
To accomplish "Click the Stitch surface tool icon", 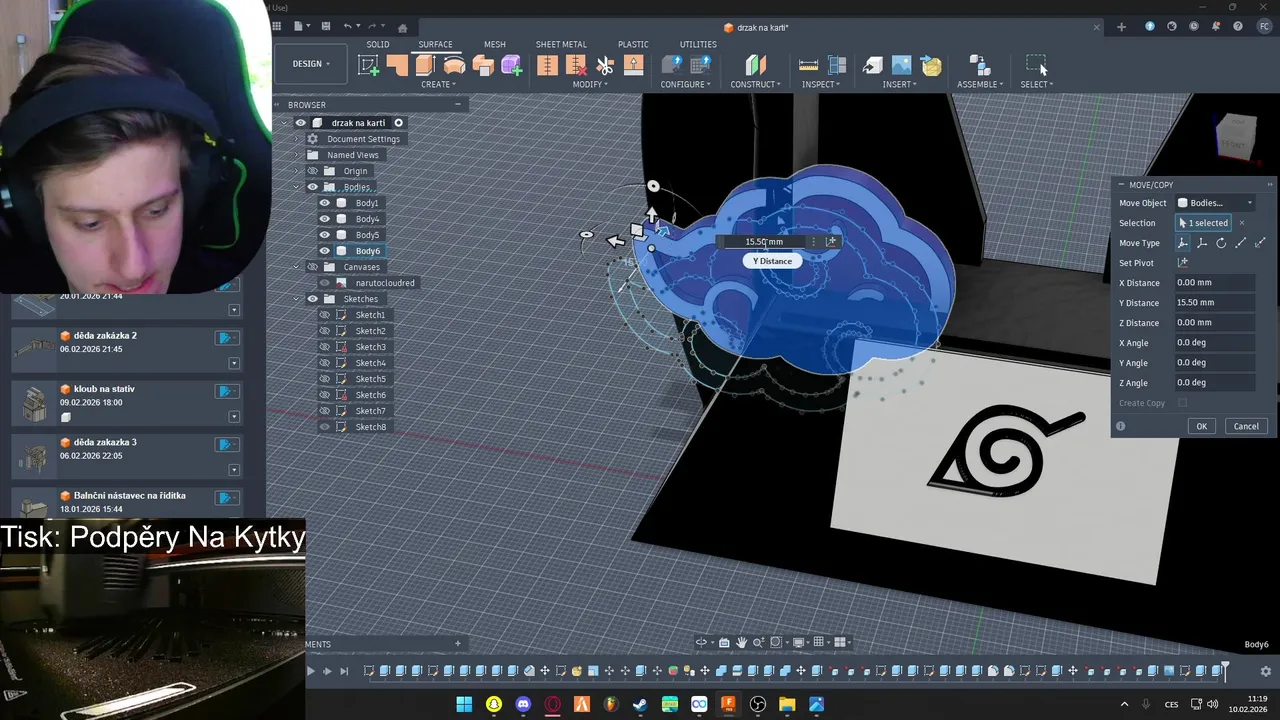I will (x=547, y=65).
